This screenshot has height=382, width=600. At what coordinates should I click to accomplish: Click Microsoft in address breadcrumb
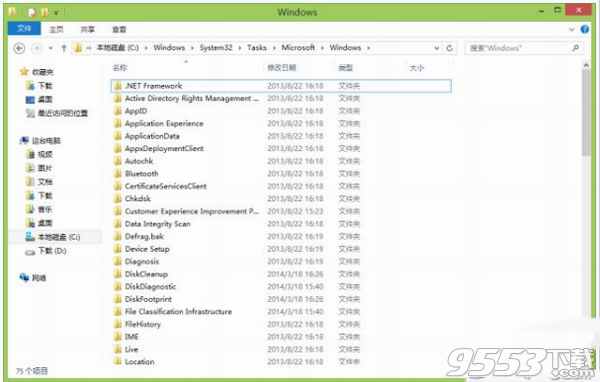298,48
